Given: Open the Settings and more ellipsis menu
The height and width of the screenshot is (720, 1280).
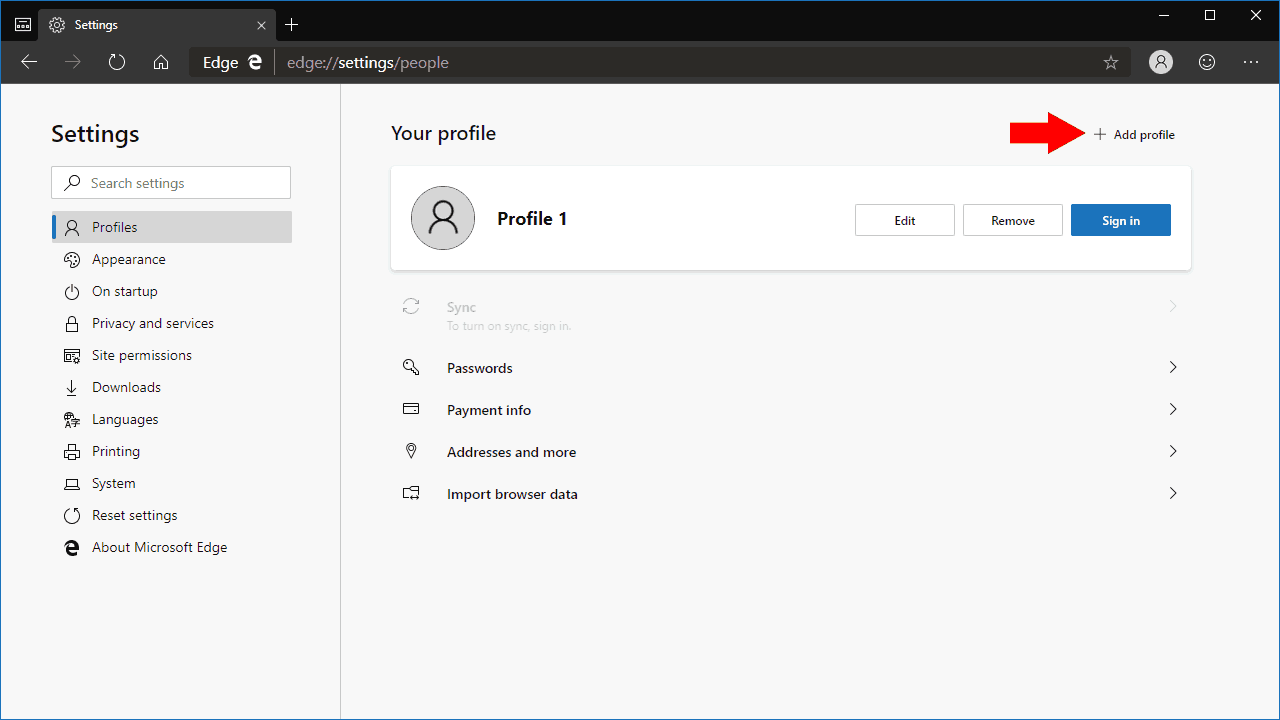Looking at the screenshot, I should coord(1251,62).
